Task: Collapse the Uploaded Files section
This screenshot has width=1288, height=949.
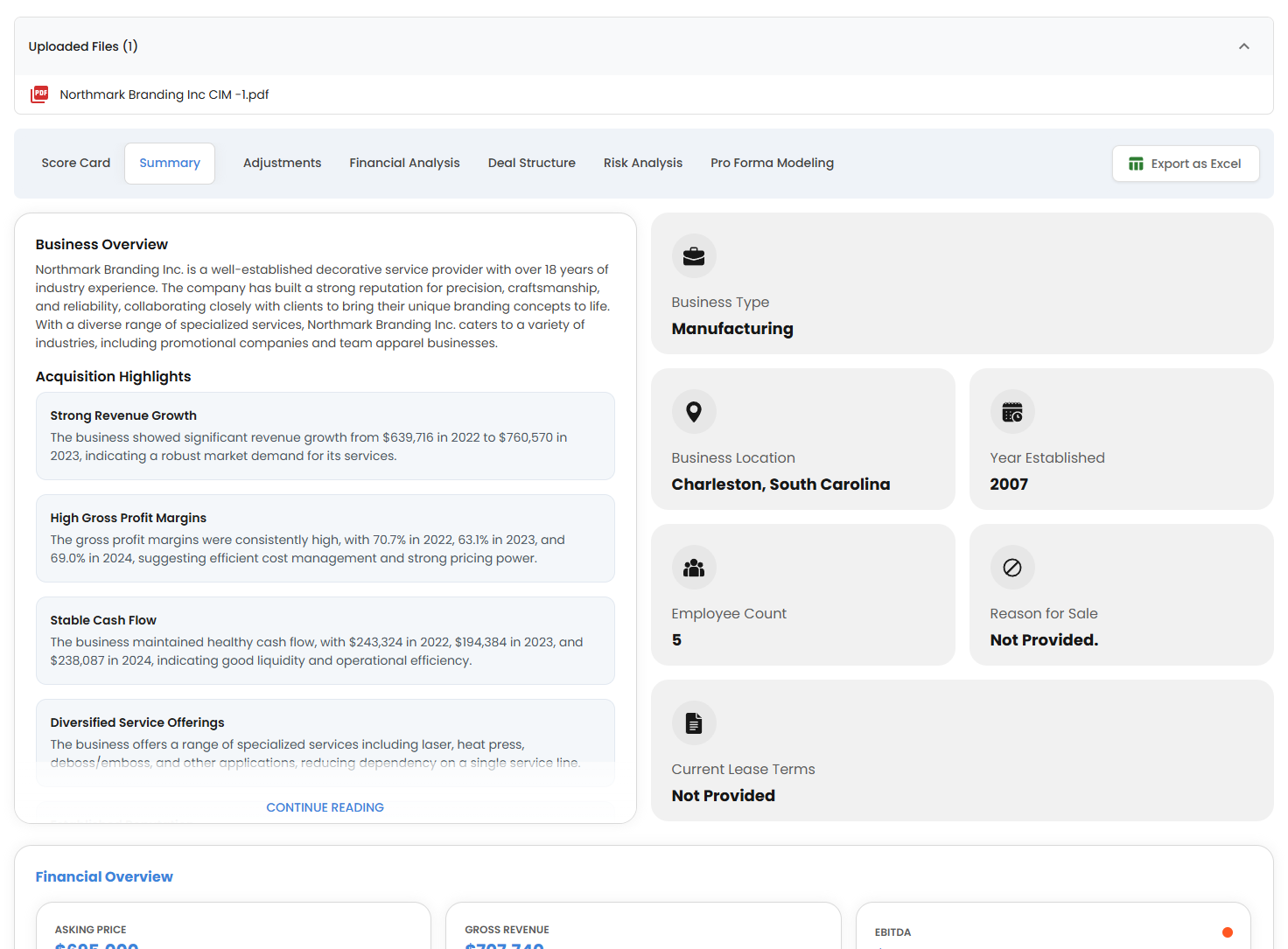Action: (1243, 46)
